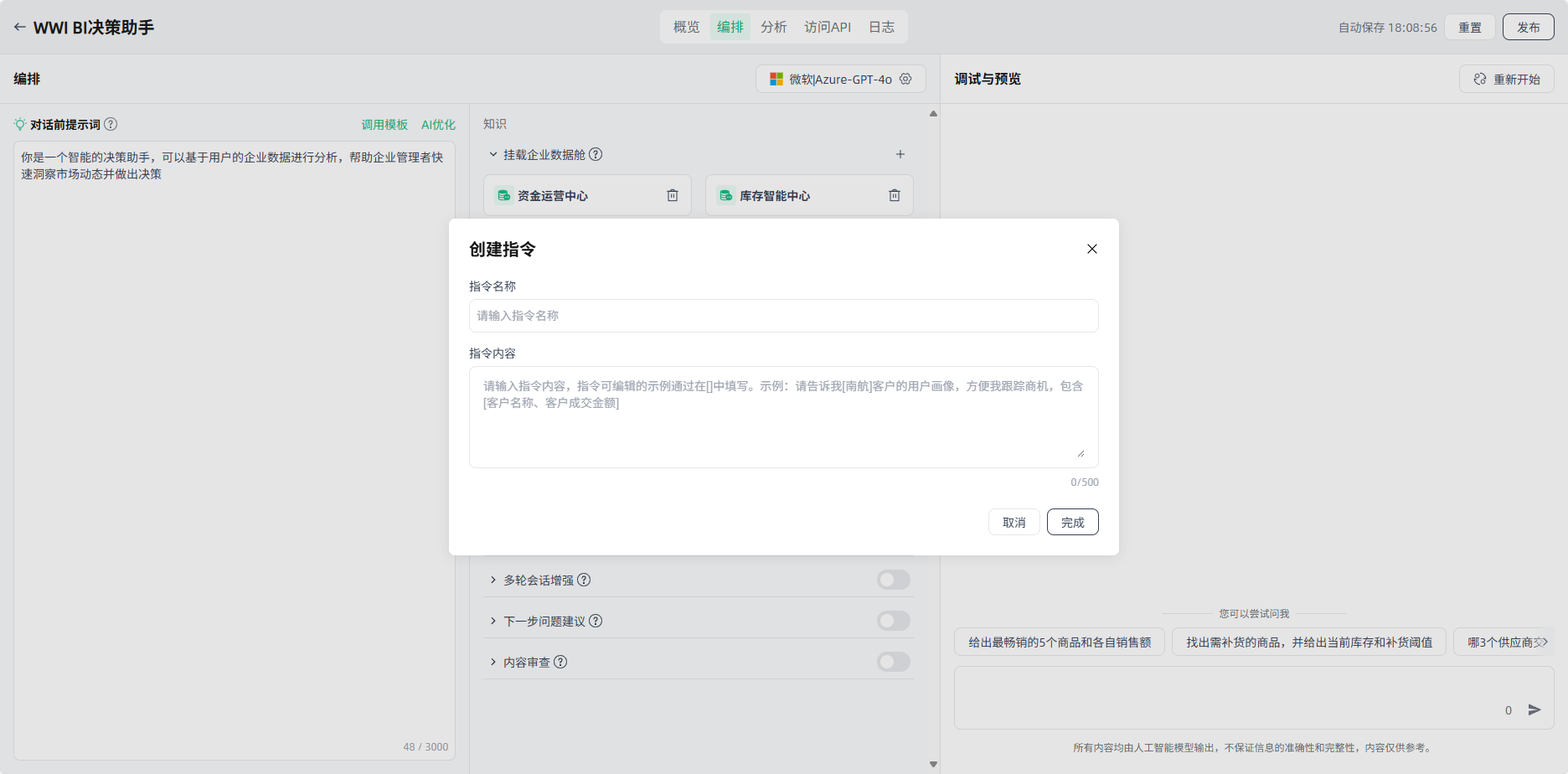Click the send message arrow icon
This screenshot has width=1568, height=774.
tap(1534, 709)
